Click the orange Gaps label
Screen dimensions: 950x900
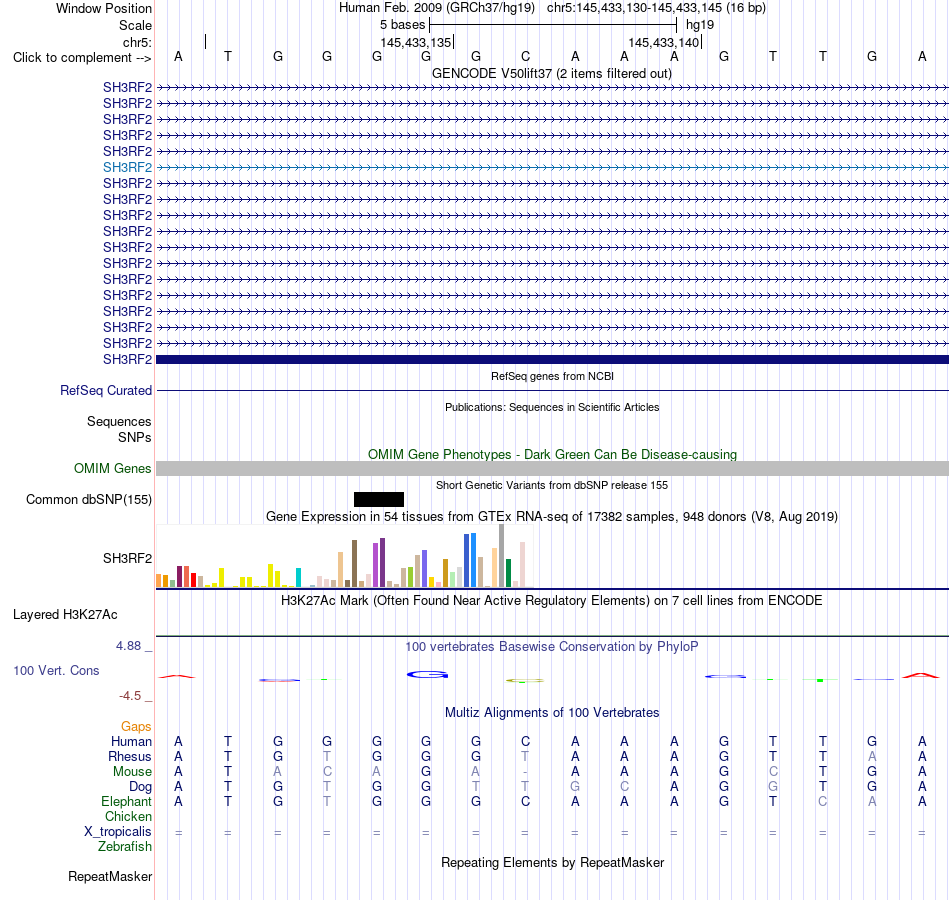pos(136,727)
